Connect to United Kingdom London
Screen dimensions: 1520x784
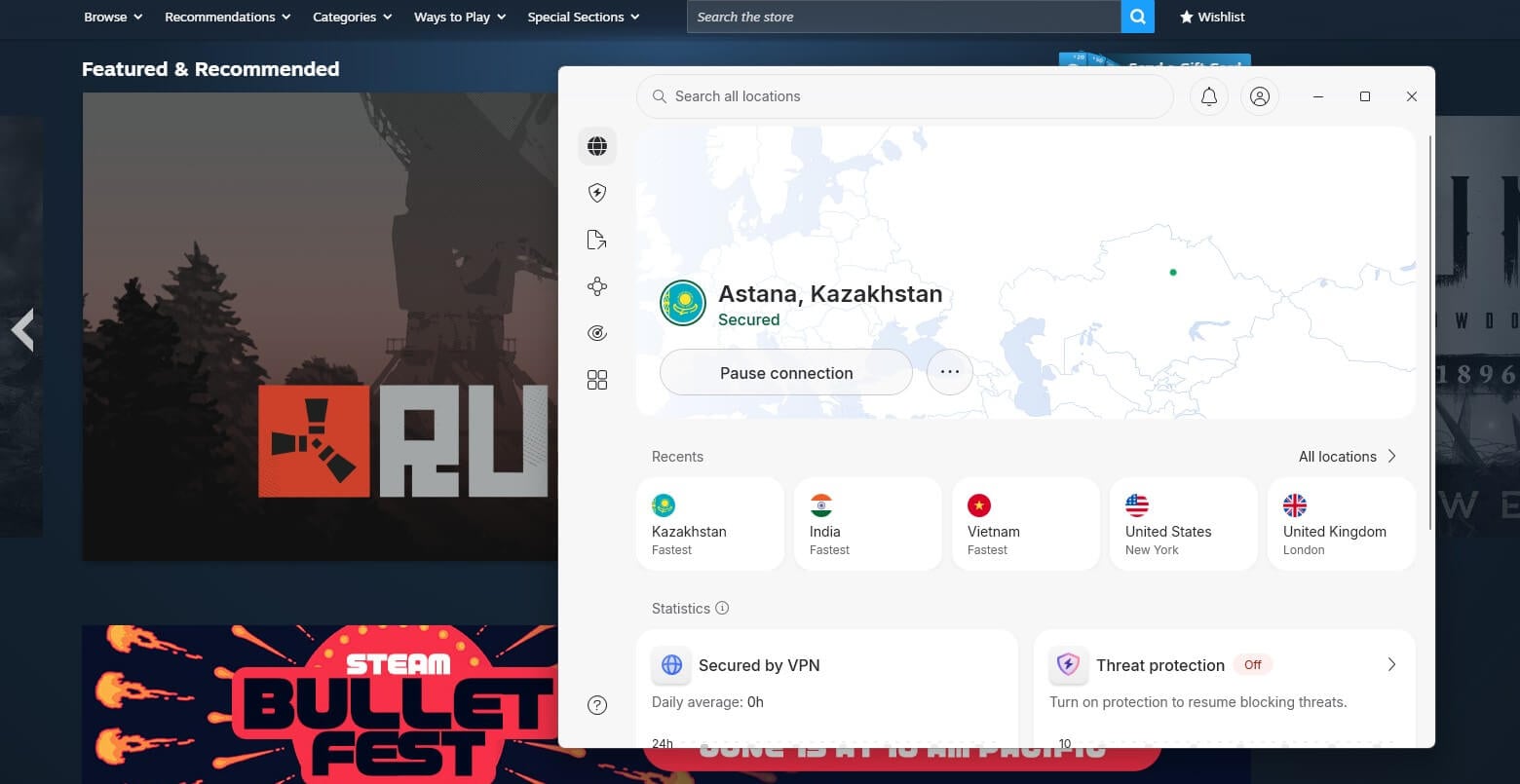pos(1342,524)
